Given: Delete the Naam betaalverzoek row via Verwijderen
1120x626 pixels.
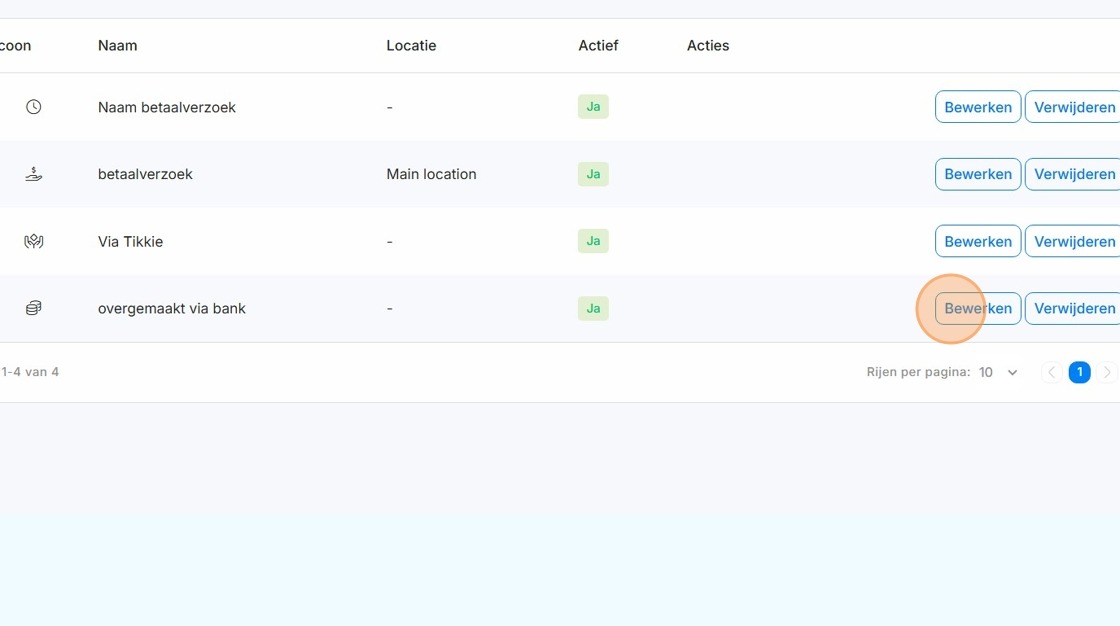Looking at the screenshot, I should pyautogui.click(x=1074, y=107).
